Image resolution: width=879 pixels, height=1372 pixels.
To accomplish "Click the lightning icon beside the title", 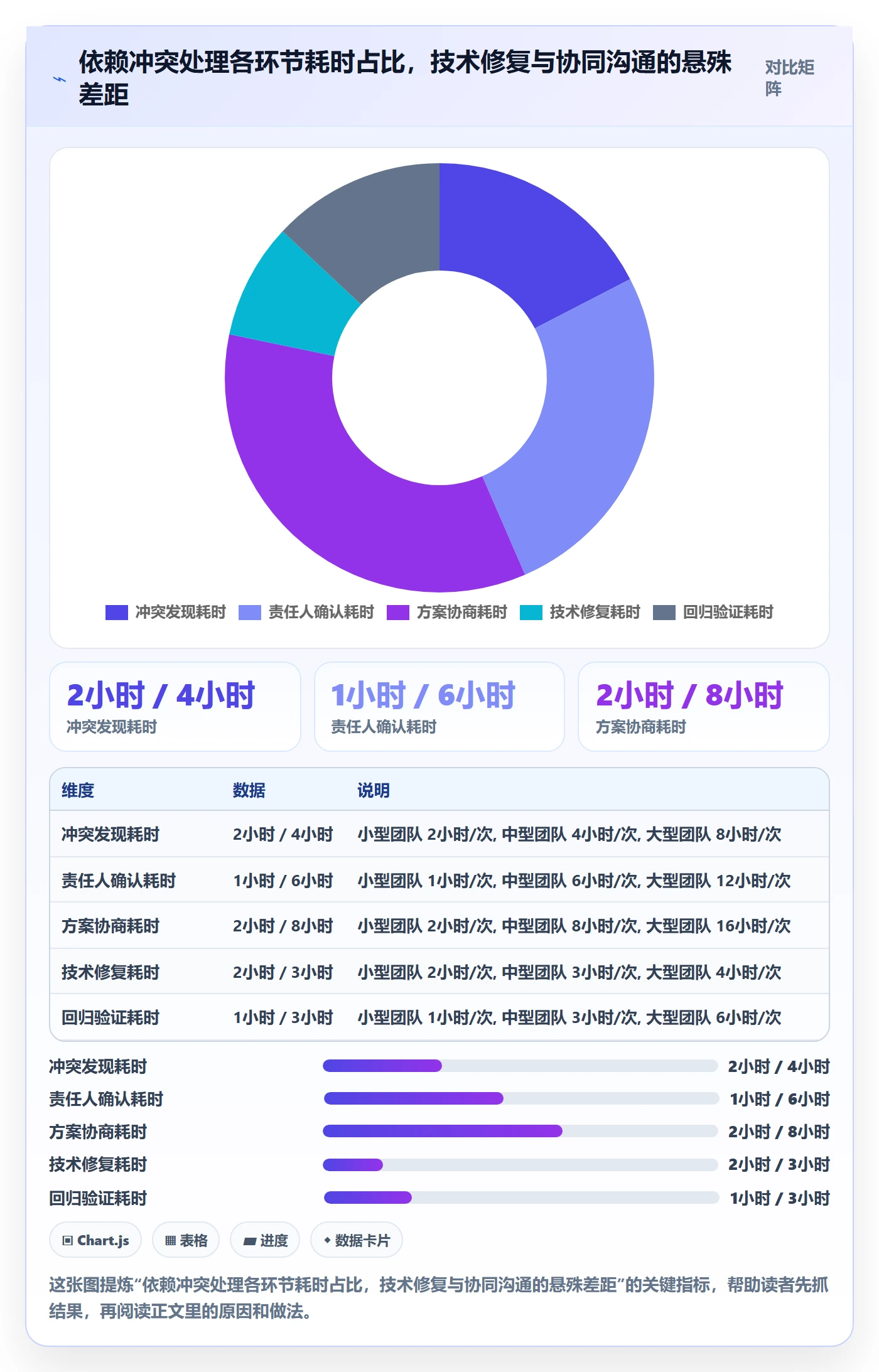I will pos(60,79).
